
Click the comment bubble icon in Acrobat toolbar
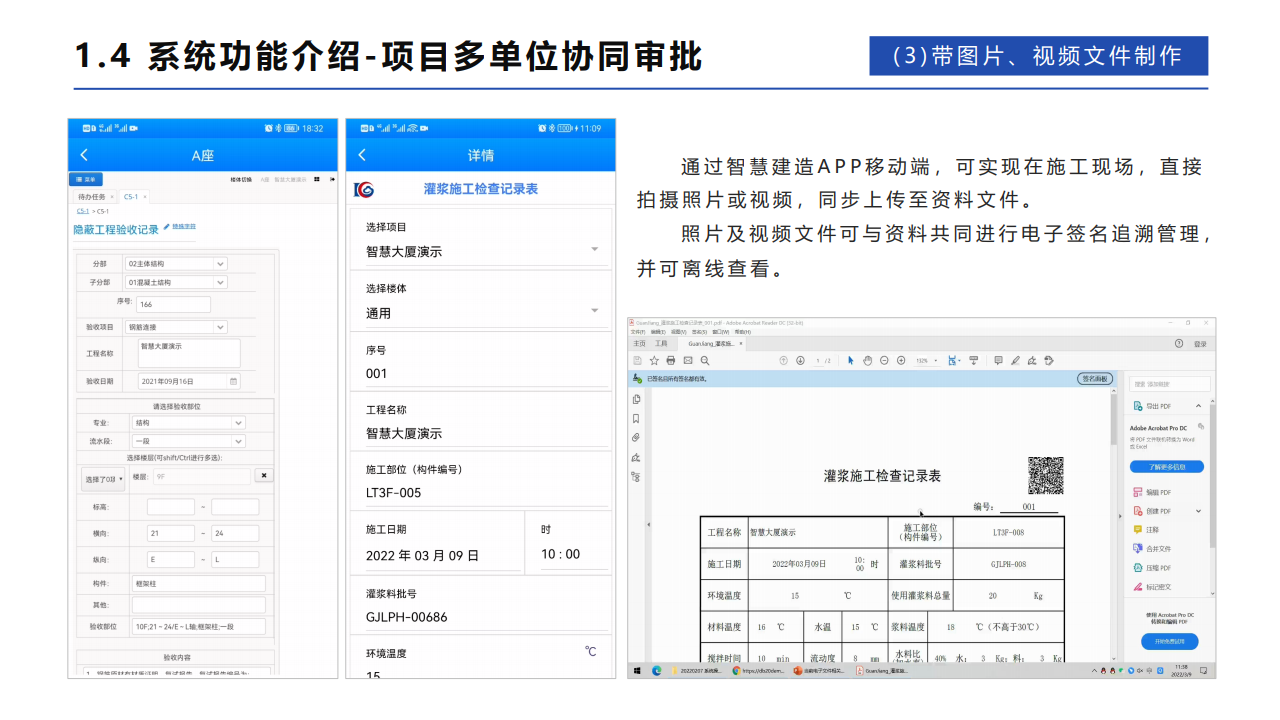(998, 360)
